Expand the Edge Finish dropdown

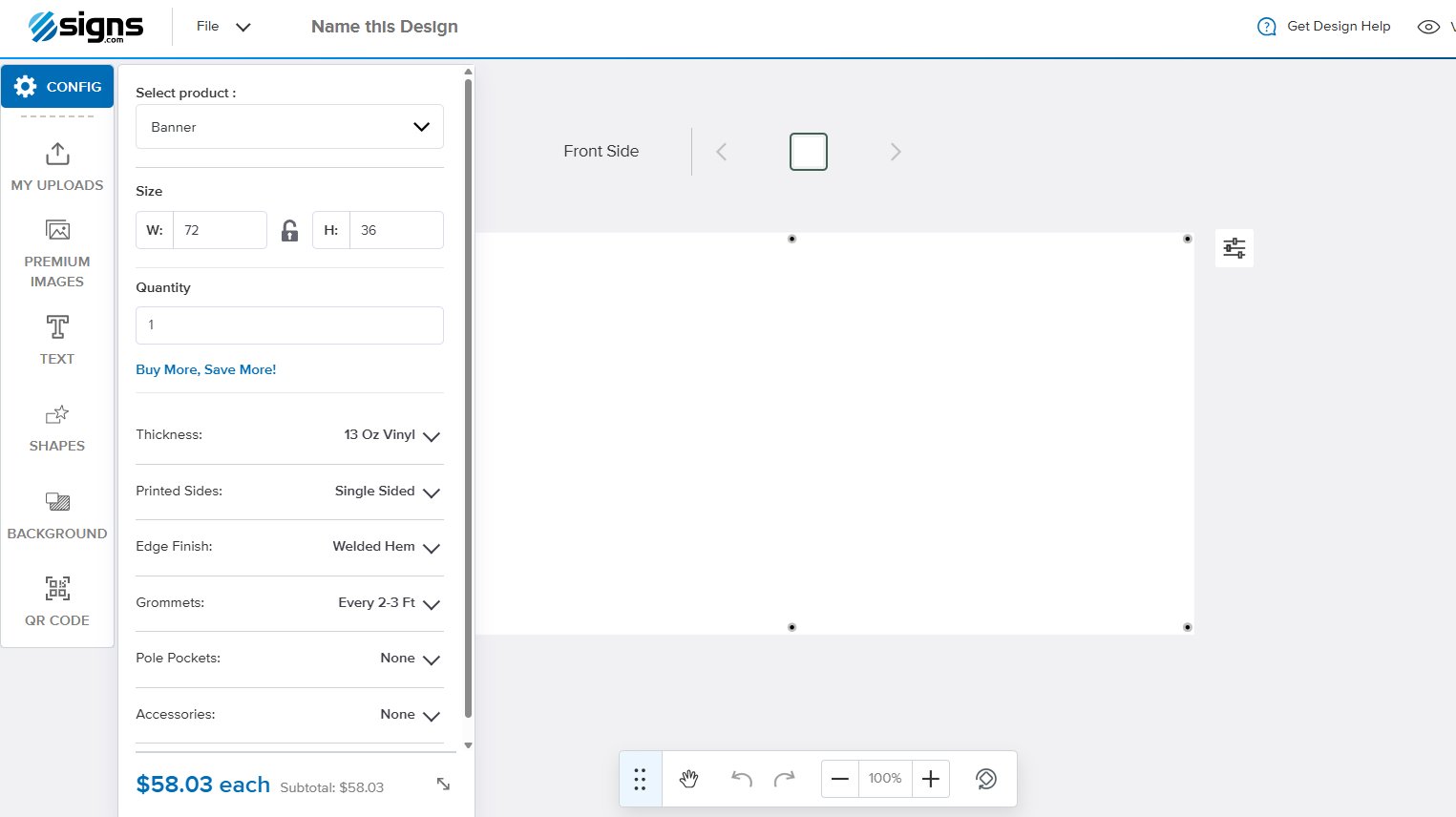point(289,547)
